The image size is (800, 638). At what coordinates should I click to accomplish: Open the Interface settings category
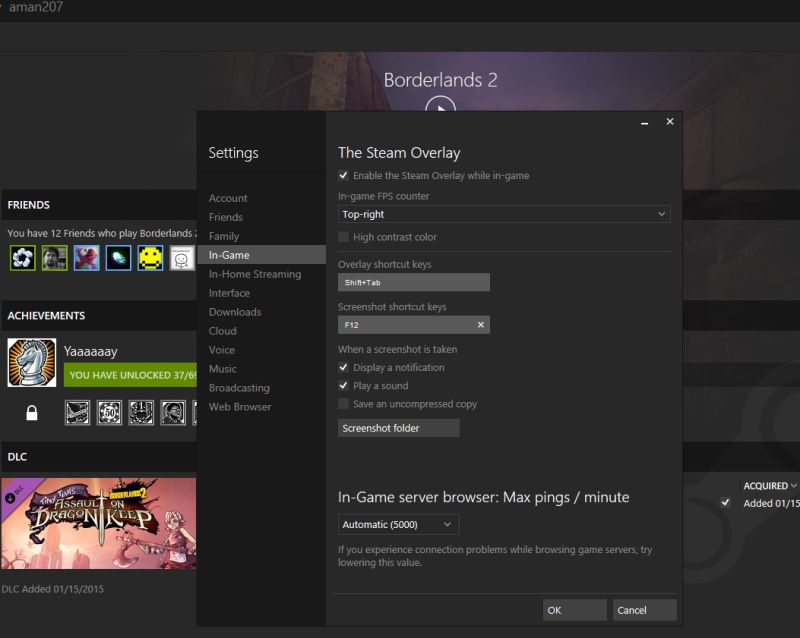pos(229,293)
